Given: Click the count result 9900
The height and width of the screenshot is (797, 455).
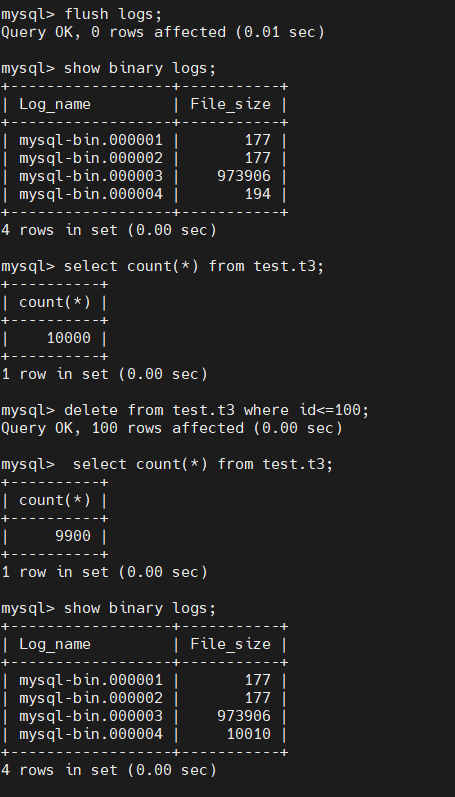Looking at the screenshot, I should pos(73,536).
